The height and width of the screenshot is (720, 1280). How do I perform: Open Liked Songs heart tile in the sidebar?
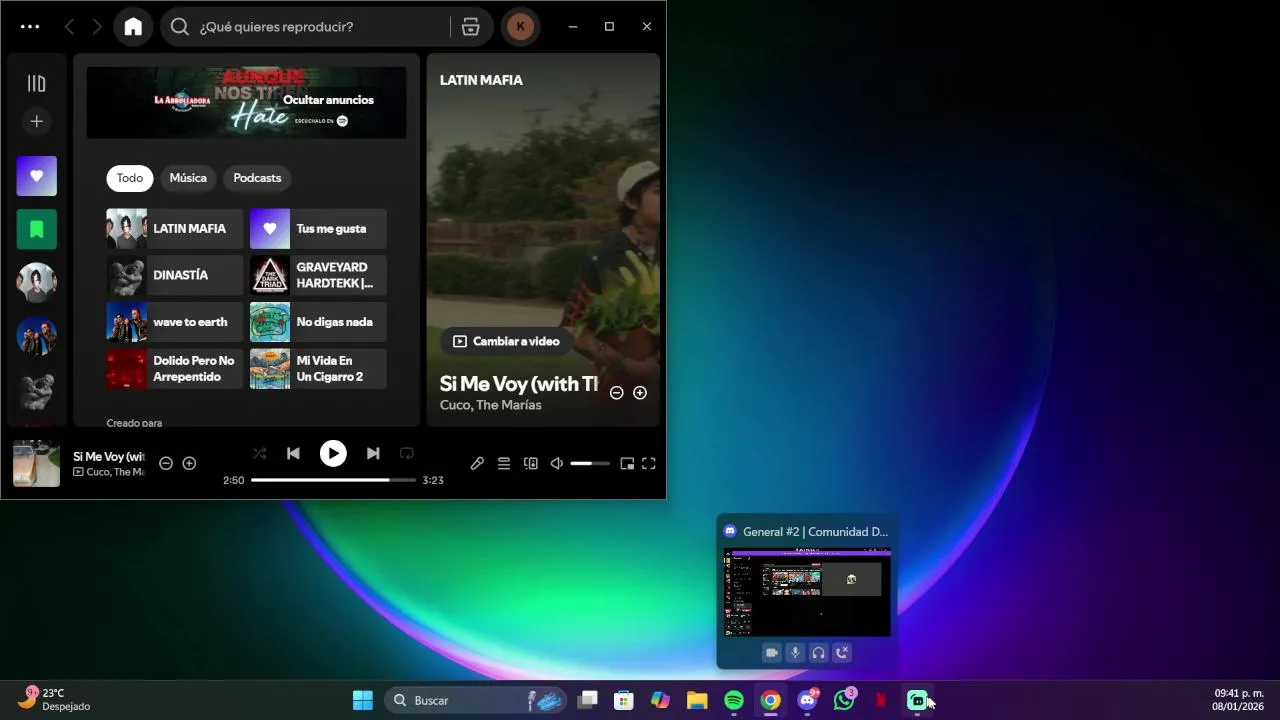point(37,176)
